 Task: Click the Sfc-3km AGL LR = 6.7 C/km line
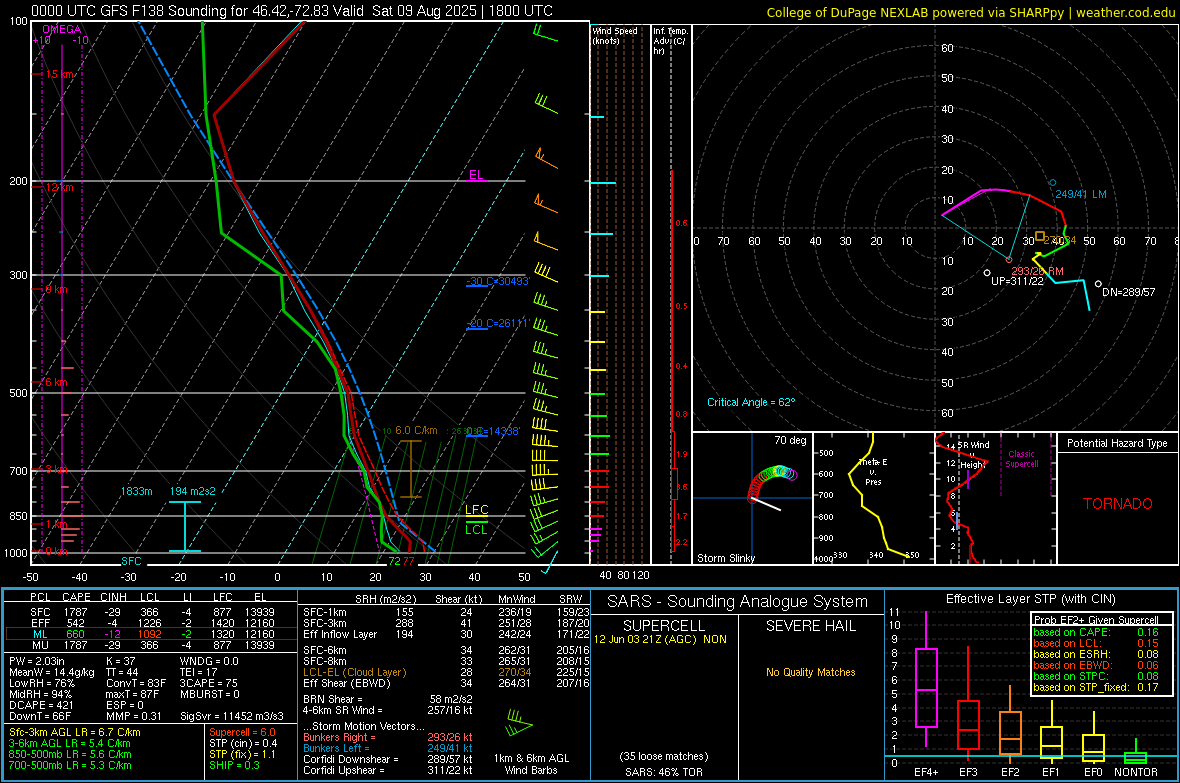[75, 732]
